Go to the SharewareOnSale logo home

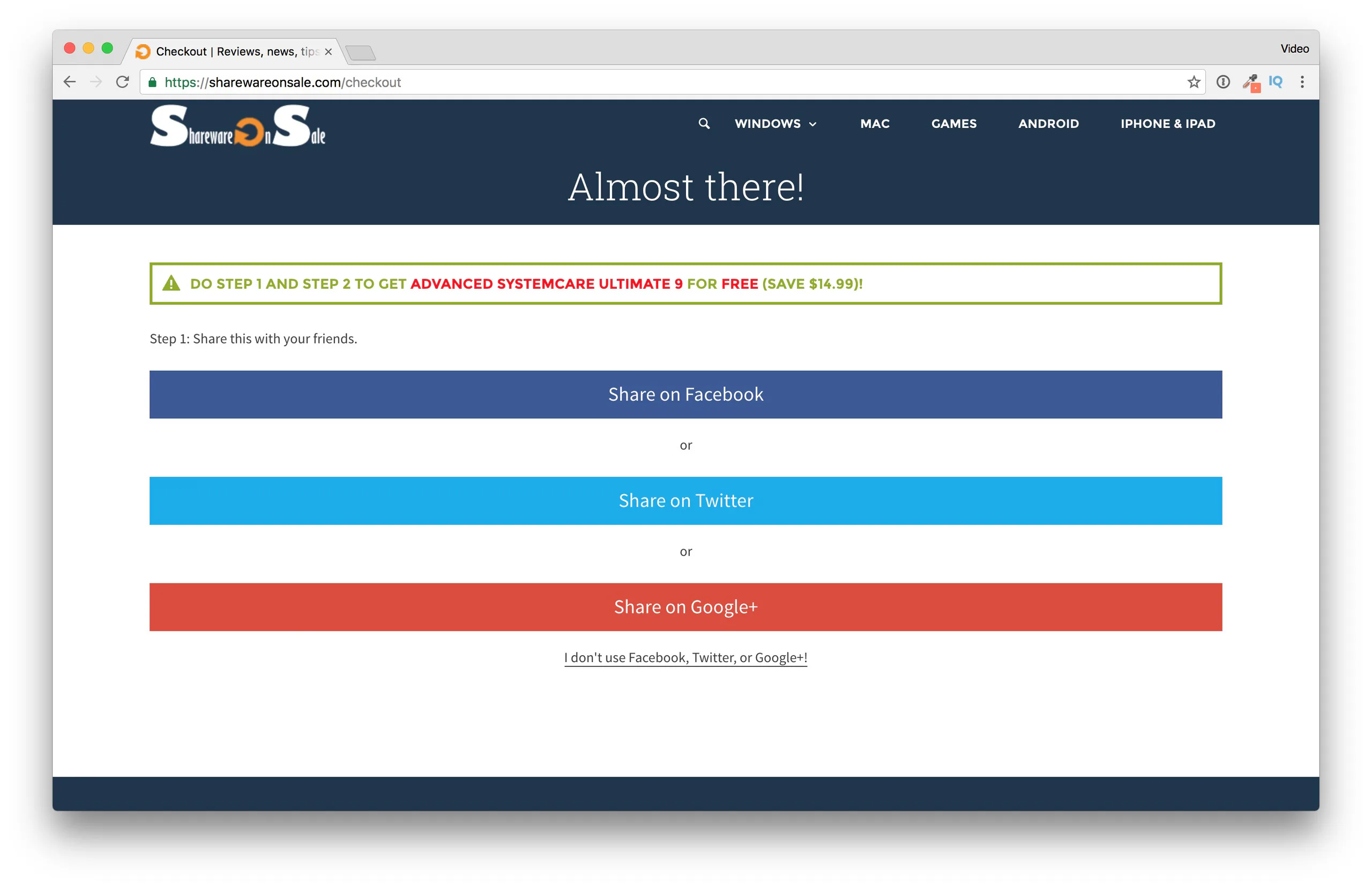(237, 125)
